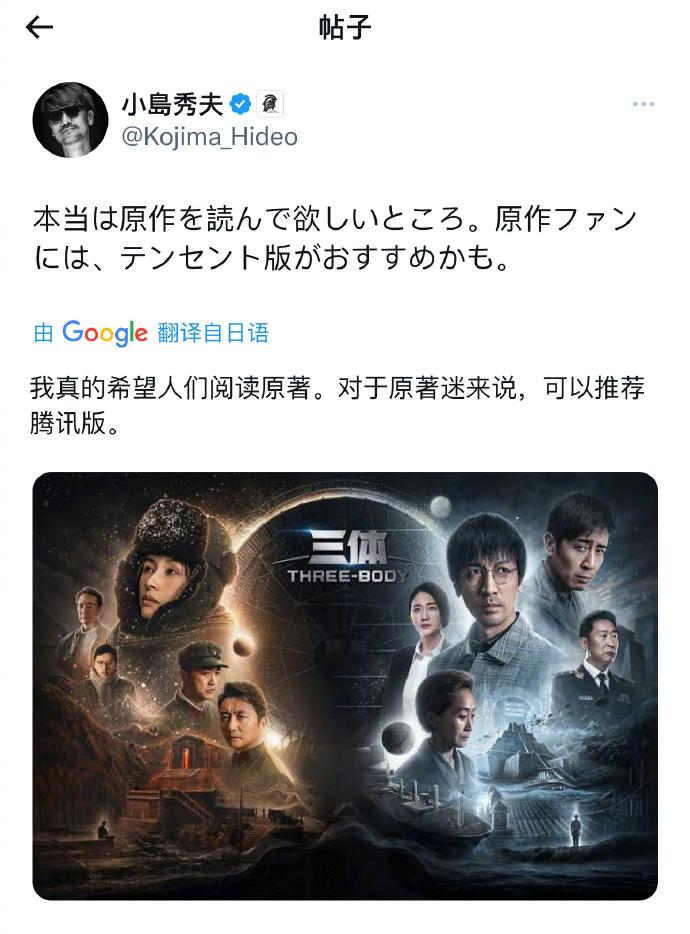Tap the 三体 THREE-BODY title on the poster
Image resolution: width=690 pixels, height=934 pixels.
click(x=347, y=559)
